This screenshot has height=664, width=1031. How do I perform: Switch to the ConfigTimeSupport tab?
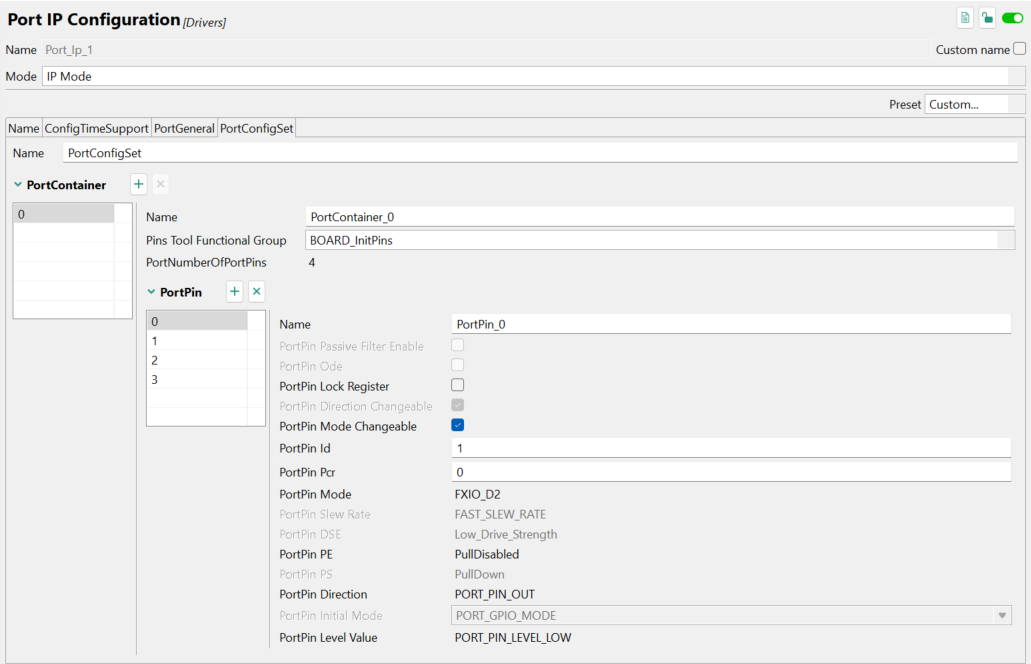pos(96,128)
